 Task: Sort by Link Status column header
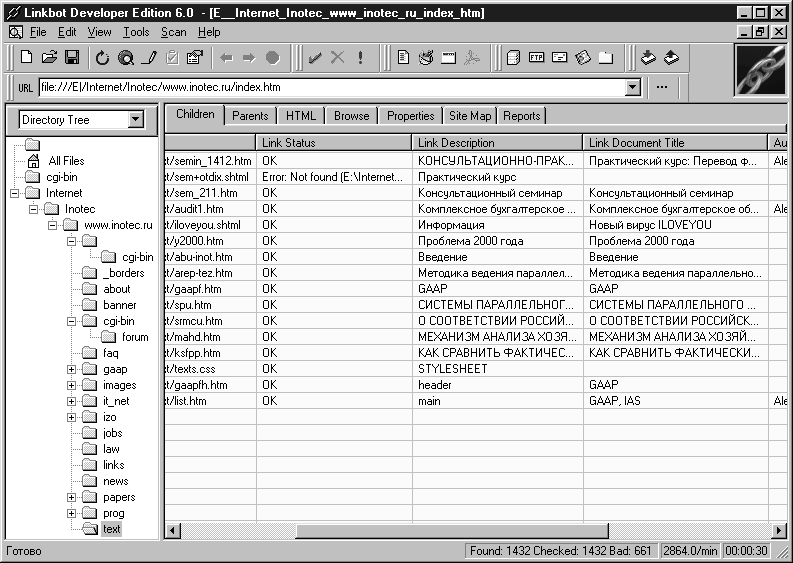click(x=334, y=143)
